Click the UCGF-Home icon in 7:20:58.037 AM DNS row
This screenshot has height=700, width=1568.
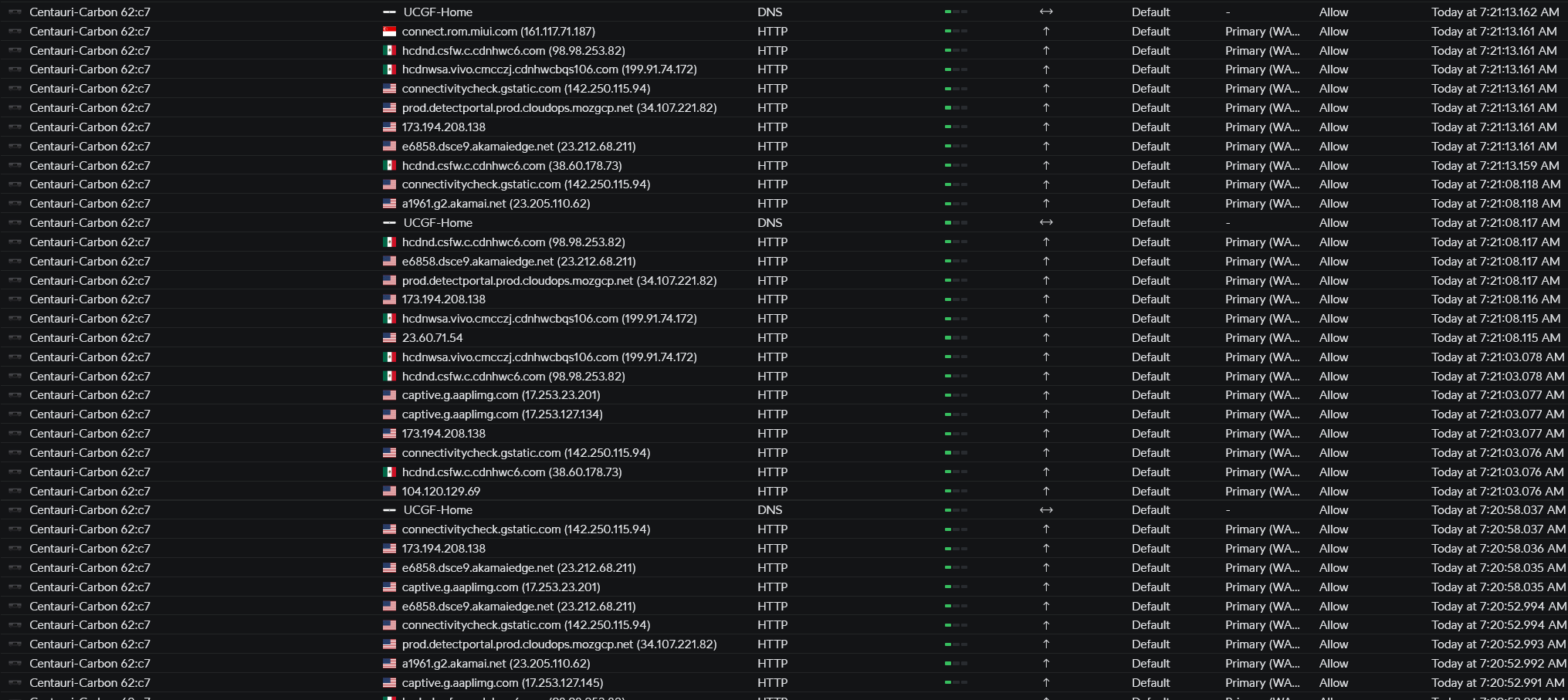click(x=389, y=510)
